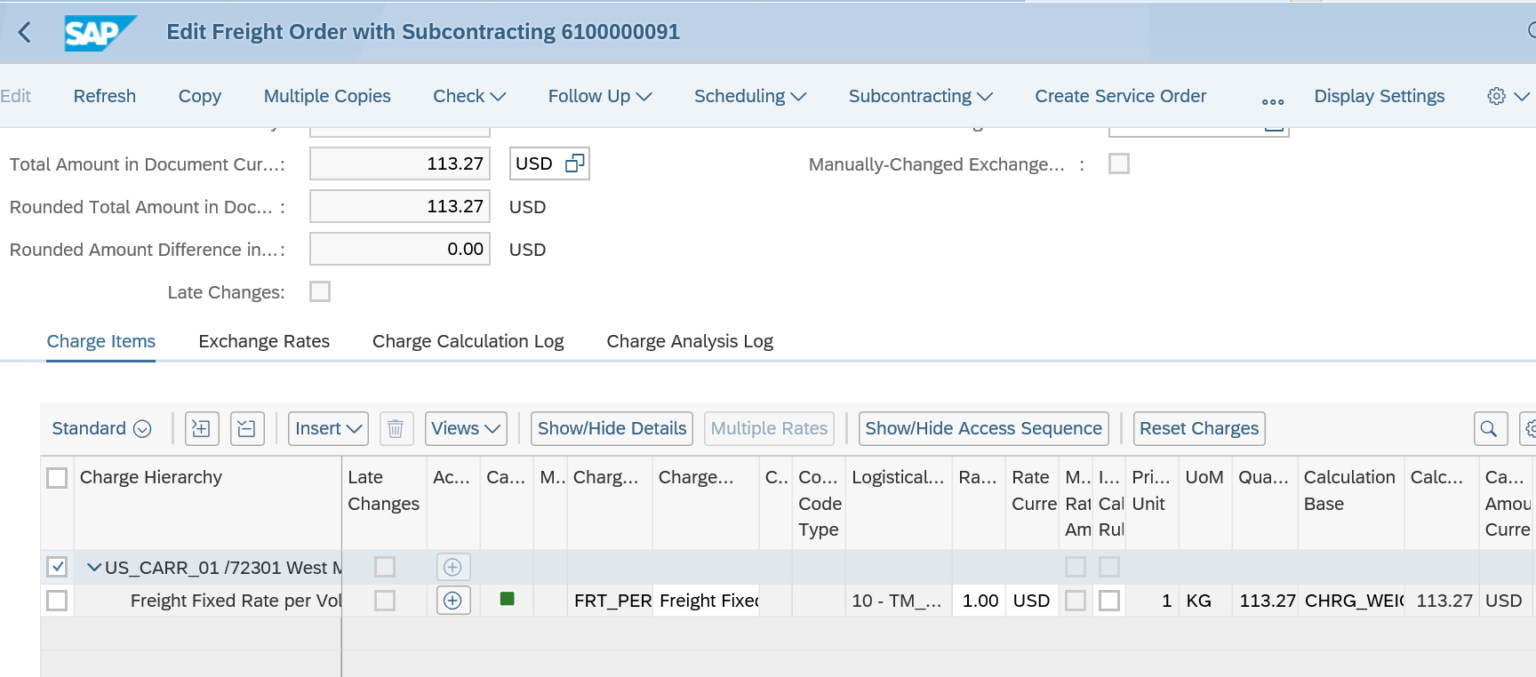
Task: Check the select-all box in the table header
Action: [x=55, y=477]
